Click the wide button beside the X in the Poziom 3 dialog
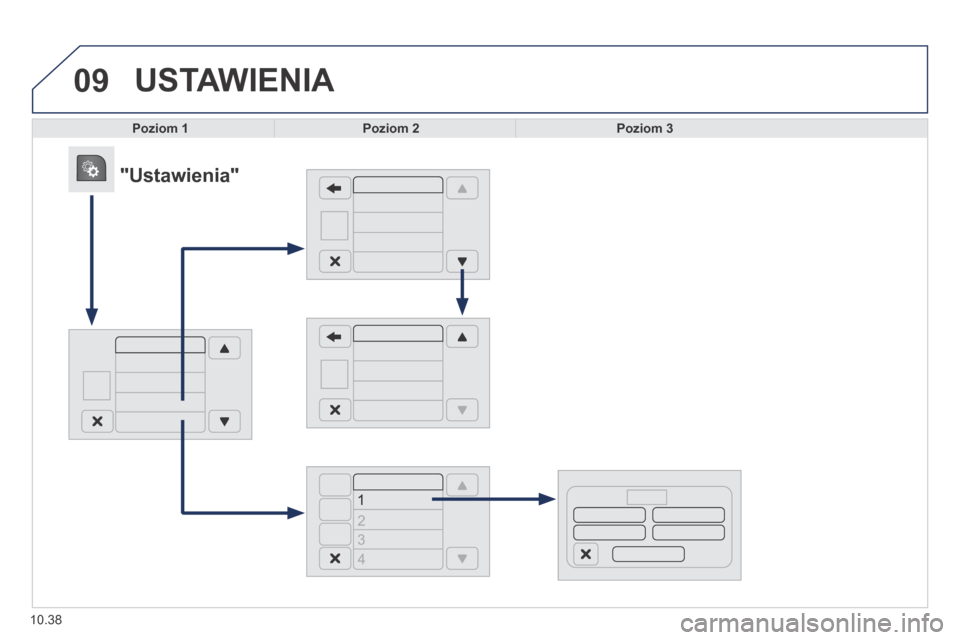 (x=648, y=554)
